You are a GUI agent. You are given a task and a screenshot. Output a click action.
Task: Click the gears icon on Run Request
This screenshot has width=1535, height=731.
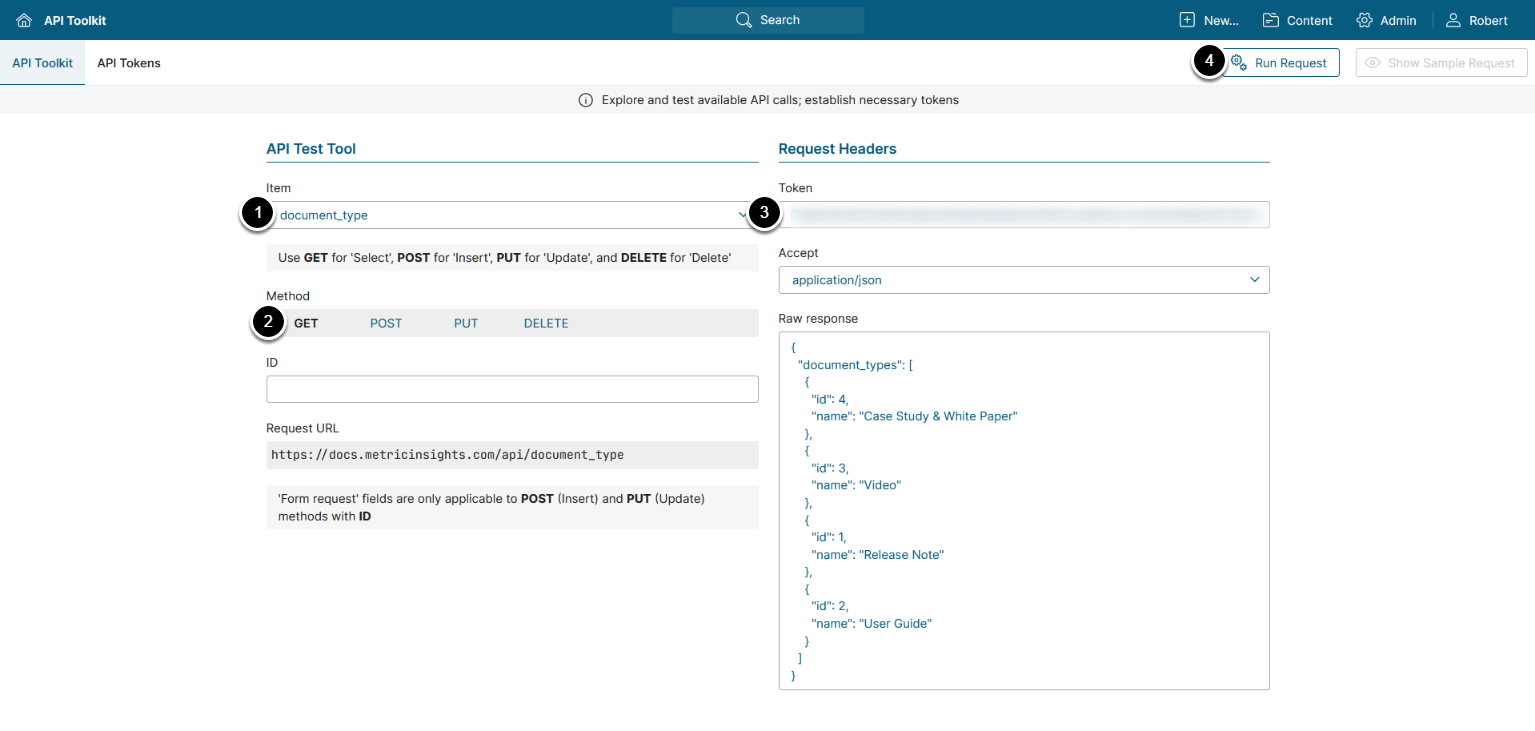point(1238,63)
